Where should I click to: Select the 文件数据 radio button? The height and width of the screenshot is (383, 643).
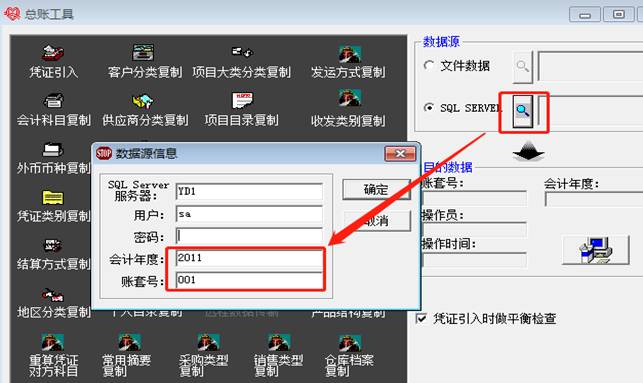pos(429,65)
